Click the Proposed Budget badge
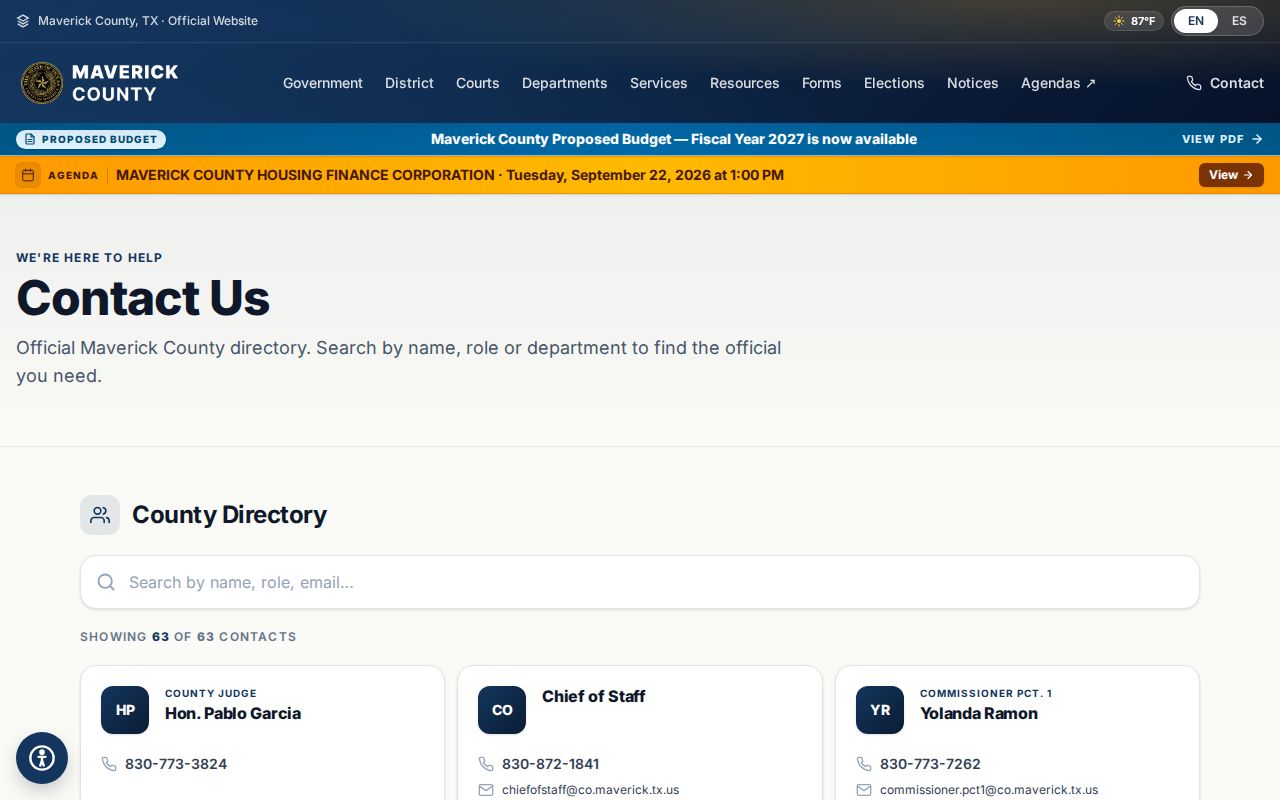This screenshot has width=1280, height=800. point(91,139)
